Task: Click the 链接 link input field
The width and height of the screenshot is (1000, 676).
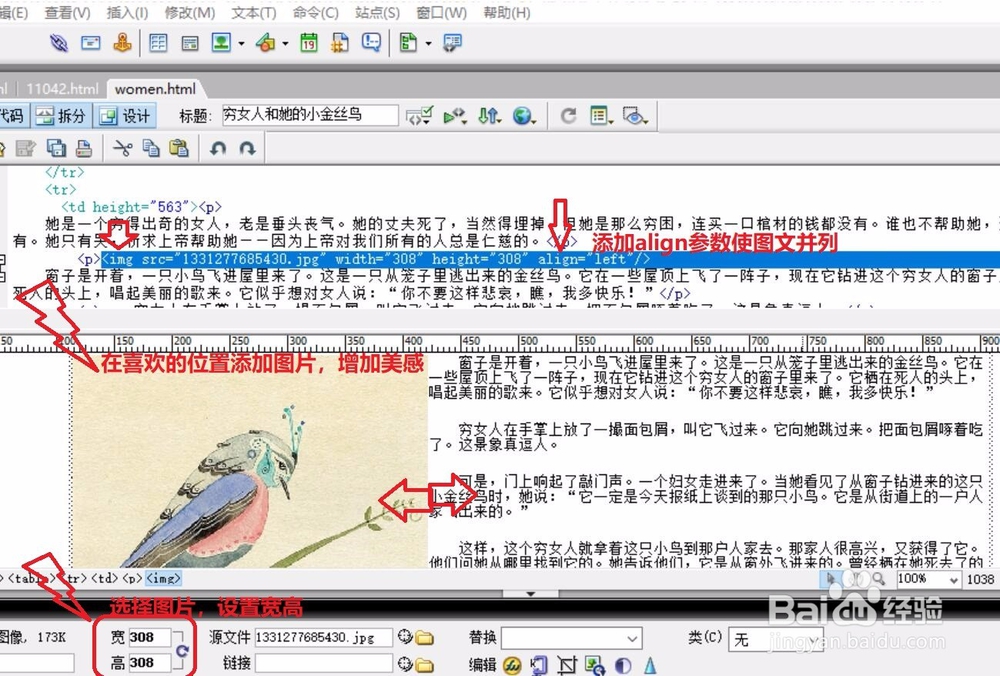Action: pyautogui.click(x=324, y=663)
